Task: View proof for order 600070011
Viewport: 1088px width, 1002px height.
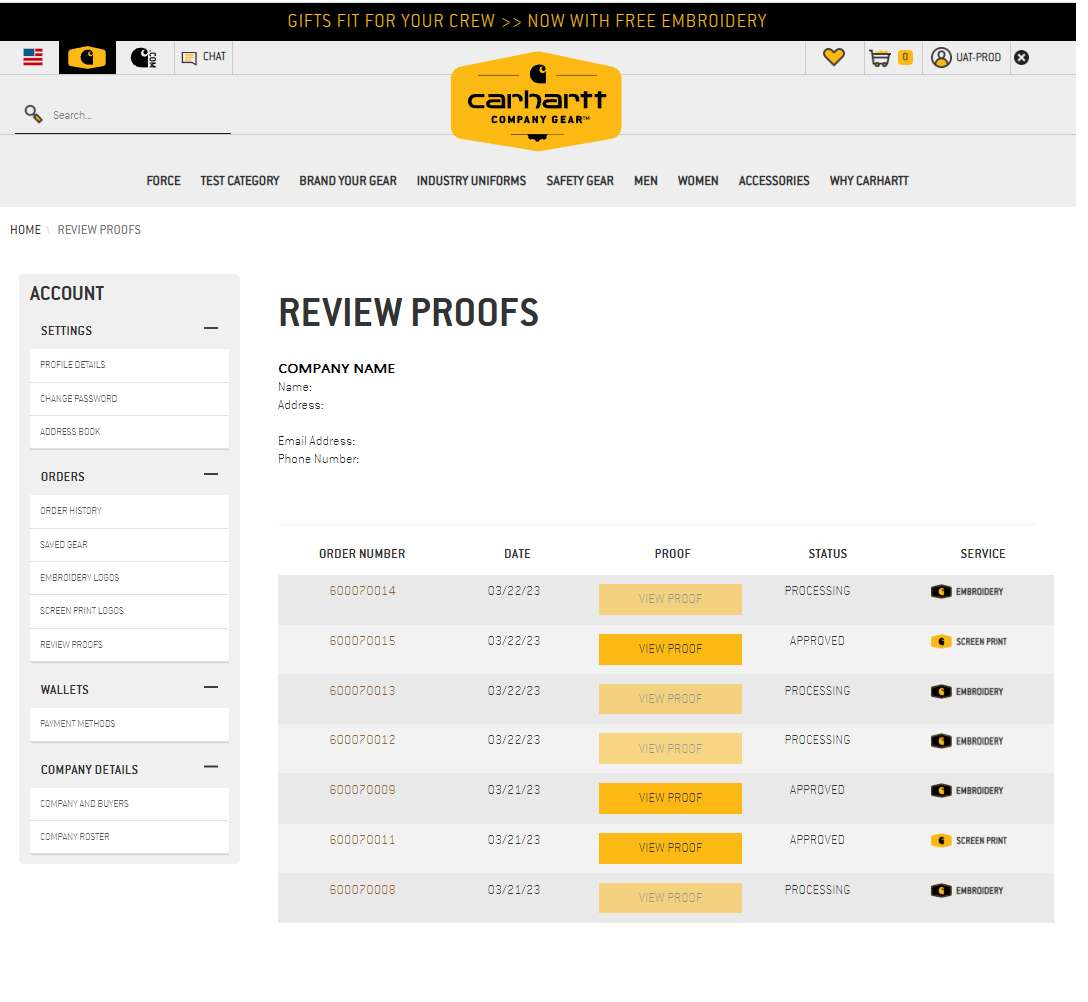Action: point(670,848)
